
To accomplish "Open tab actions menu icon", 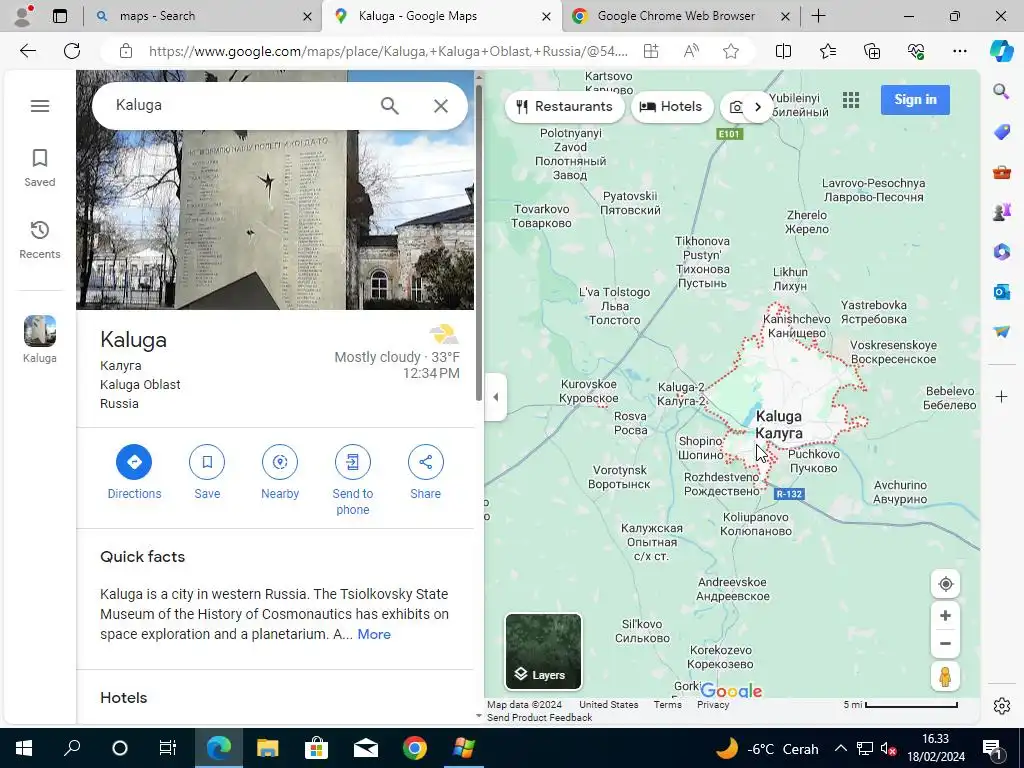I will (x=60, y=16).
